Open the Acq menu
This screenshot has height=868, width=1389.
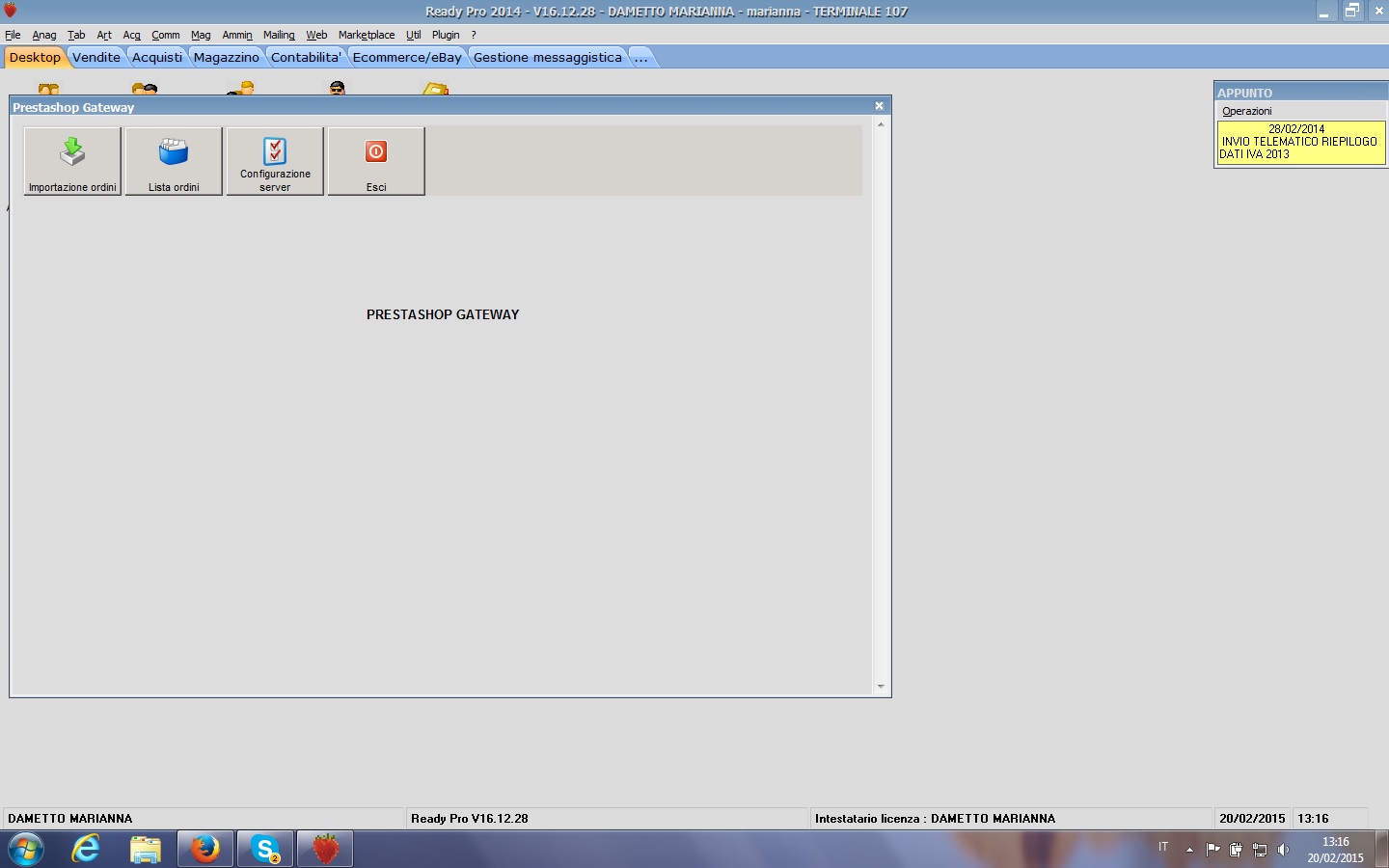point(132,35)
